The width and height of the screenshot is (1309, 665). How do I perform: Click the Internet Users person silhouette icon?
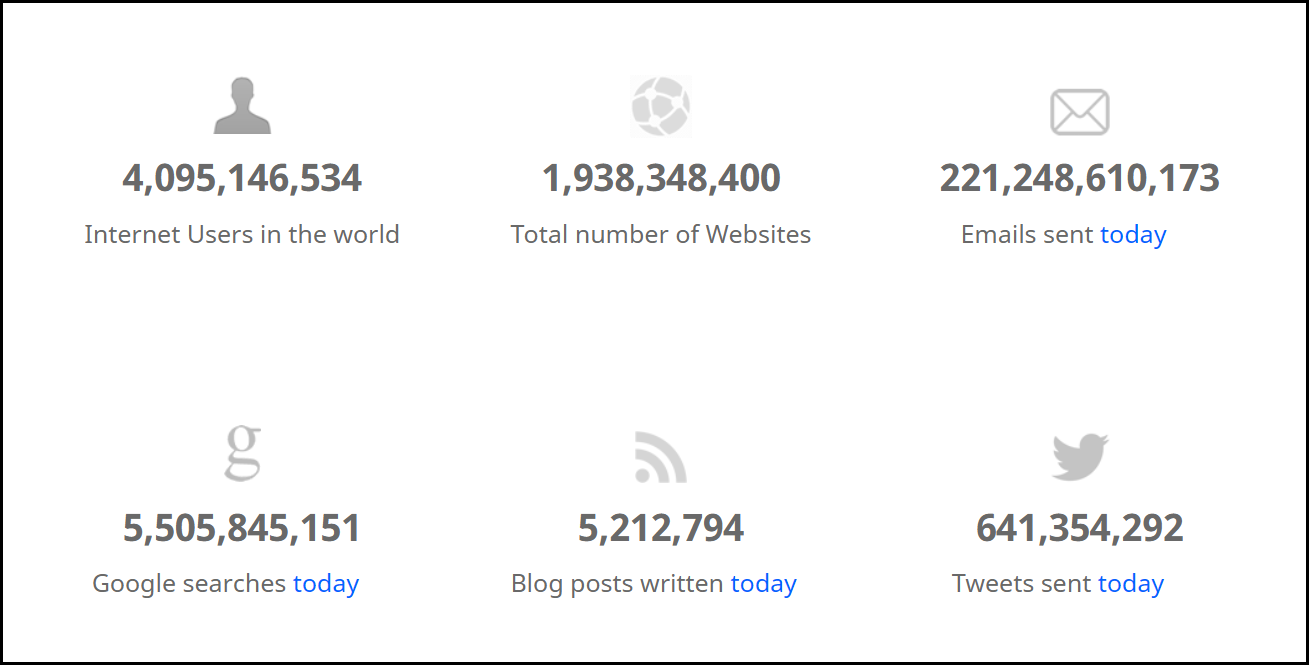(242, 106)
